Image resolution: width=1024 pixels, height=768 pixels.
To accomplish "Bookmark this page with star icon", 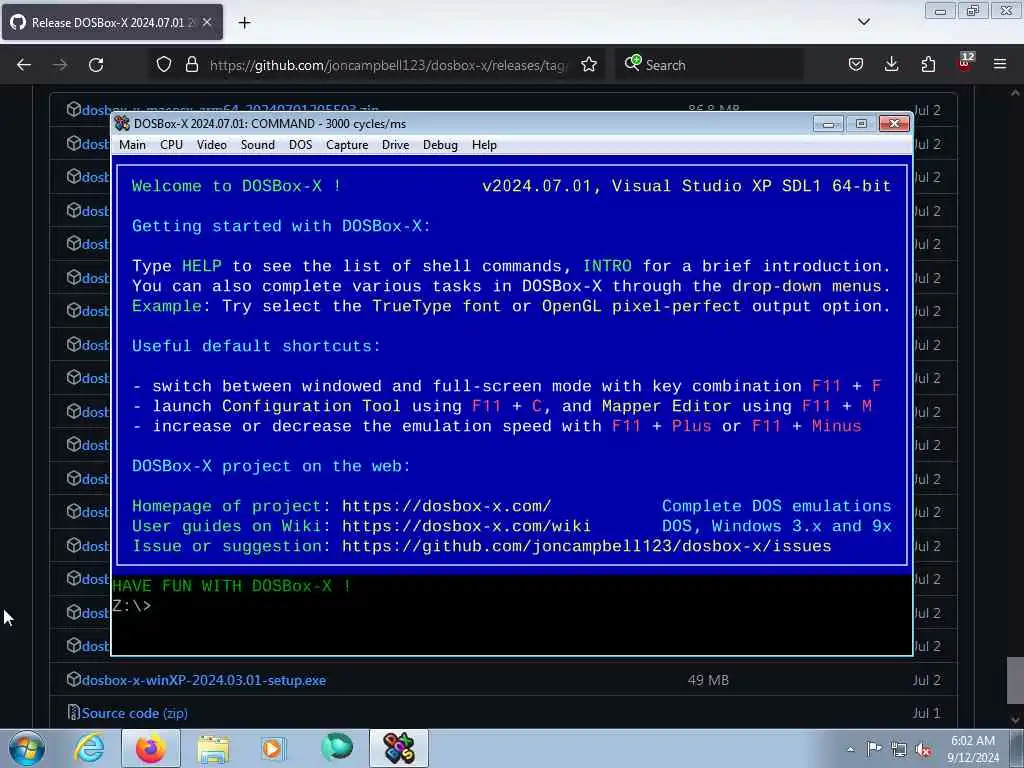I will 589,65.
